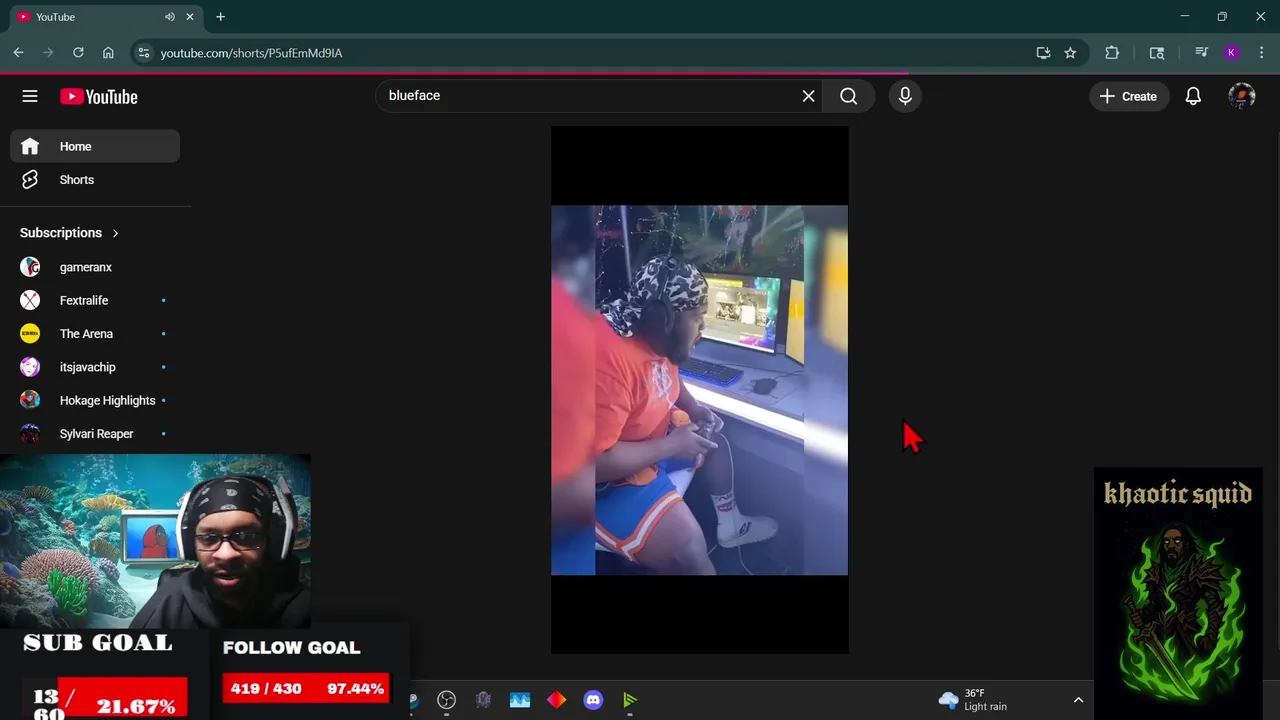Viewport: 1280px width, 720px height.
Task: Open a new browser tab
Action: [x=220, y=17]
